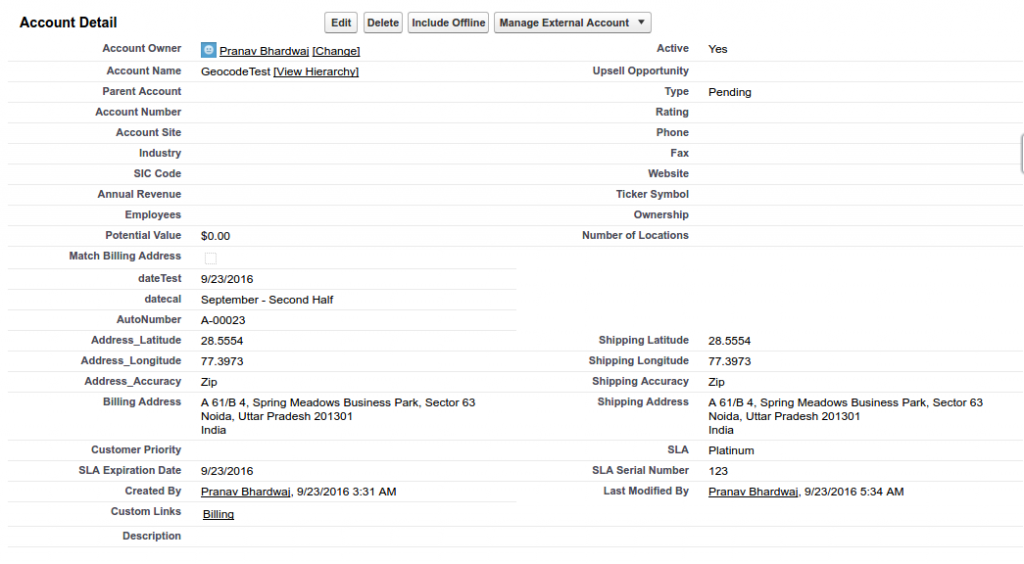
Task: Click the Pending value in Type field
Action: coord(729,92)
